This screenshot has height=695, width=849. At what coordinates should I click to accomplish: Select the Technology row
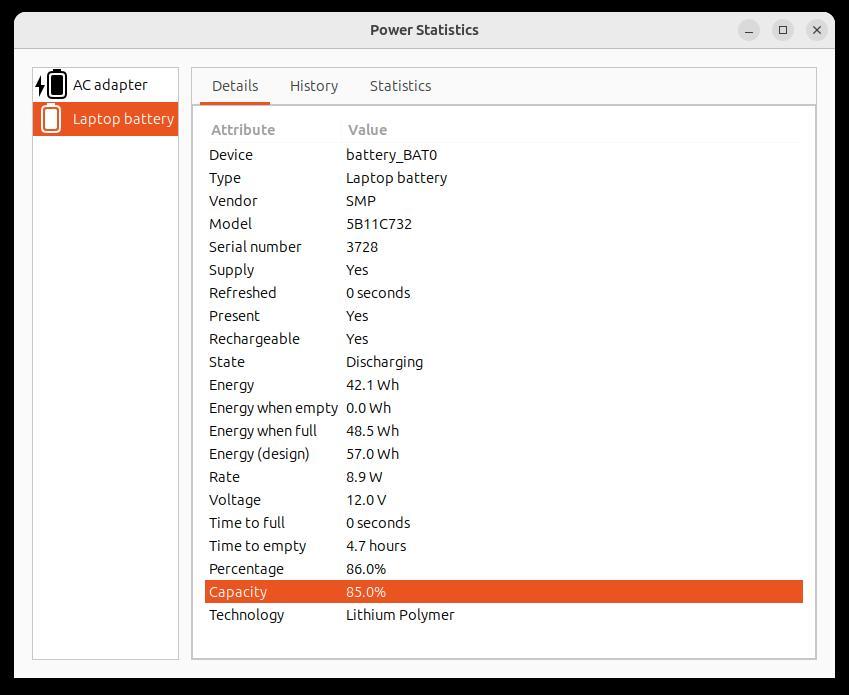pyautogui.click(x=503, y=615)
